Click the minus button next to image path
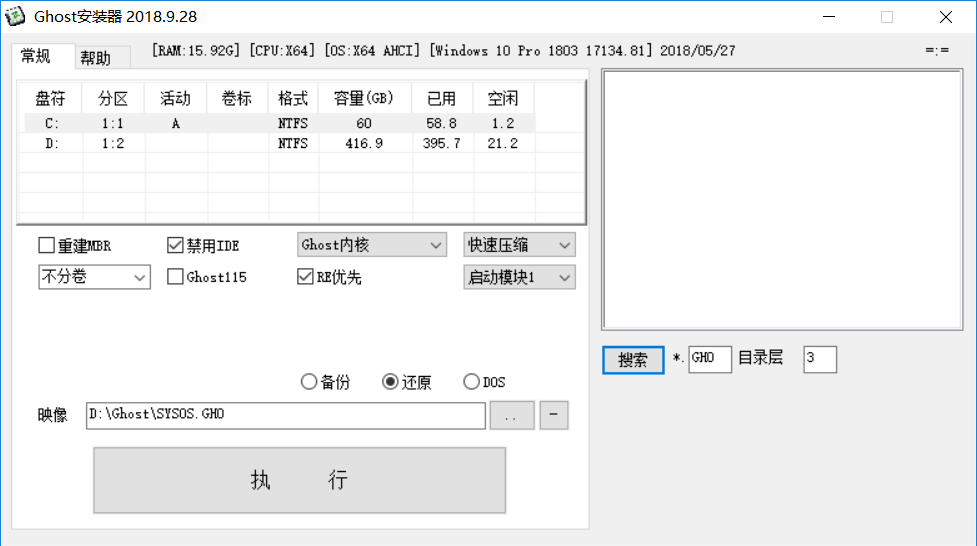 coord(553,415)
